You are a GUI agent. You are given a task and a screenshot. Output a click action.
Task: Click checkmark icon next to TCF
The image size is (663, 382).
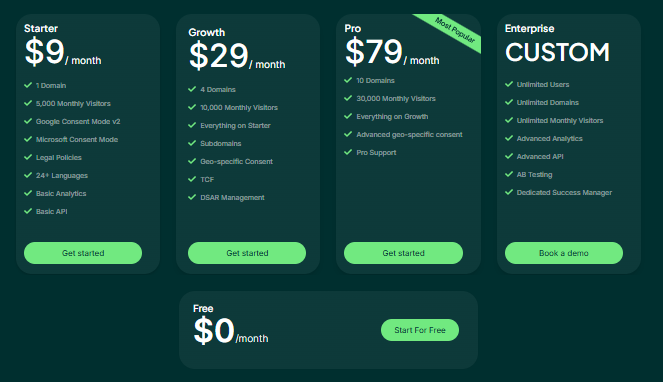pyautogui.click(x=192, y=179)
